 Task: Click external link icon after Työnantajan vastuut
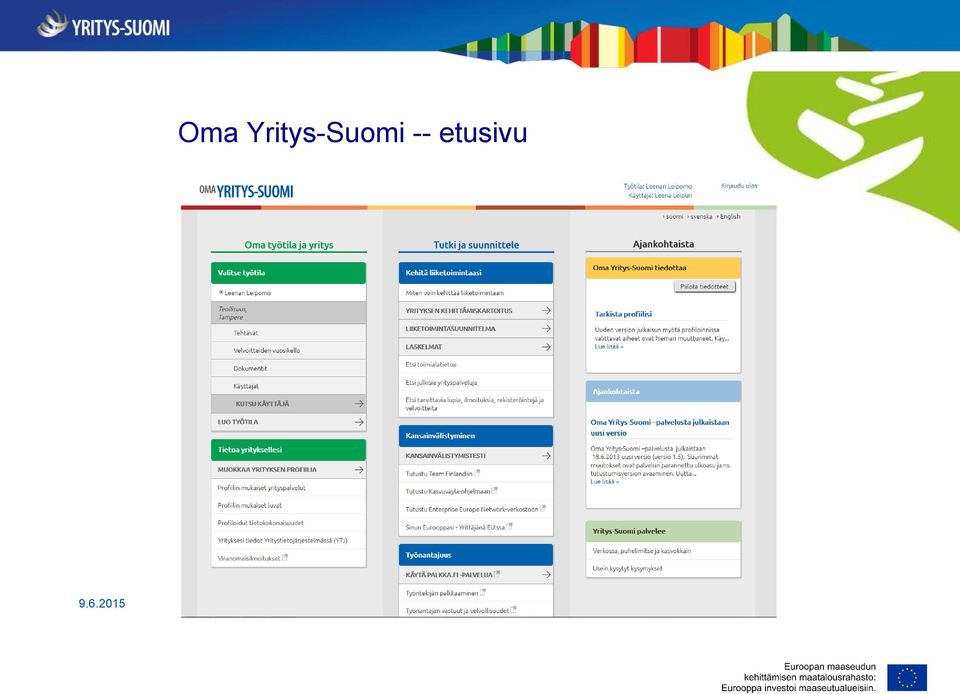(x=513, y=610)
